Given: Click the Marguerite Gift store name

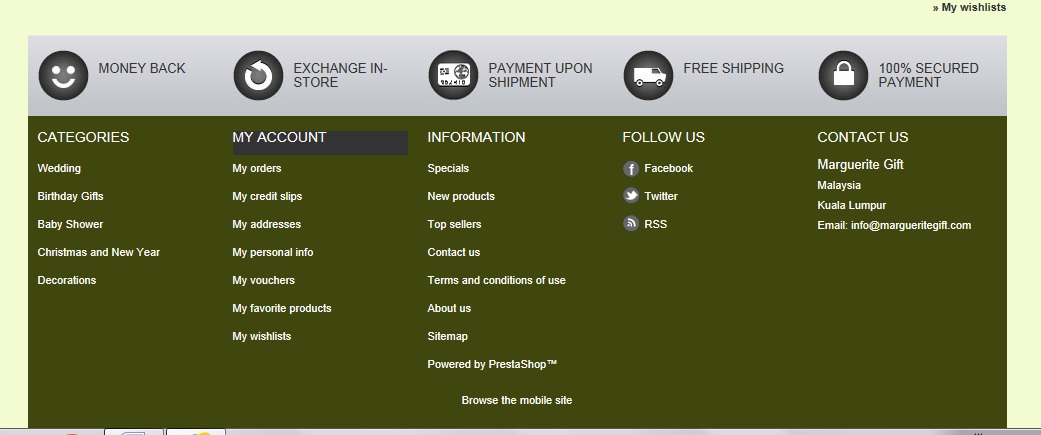Looking at the screenshot, I should click(x=860, y=164).
